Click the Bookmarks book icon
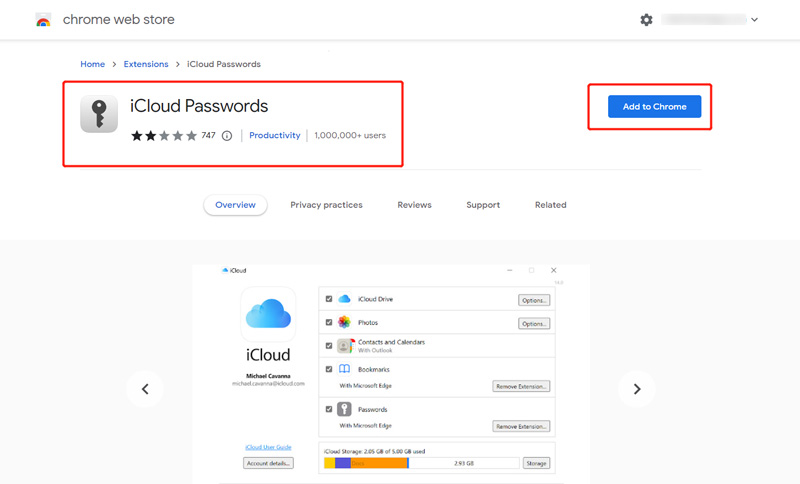 344,369
